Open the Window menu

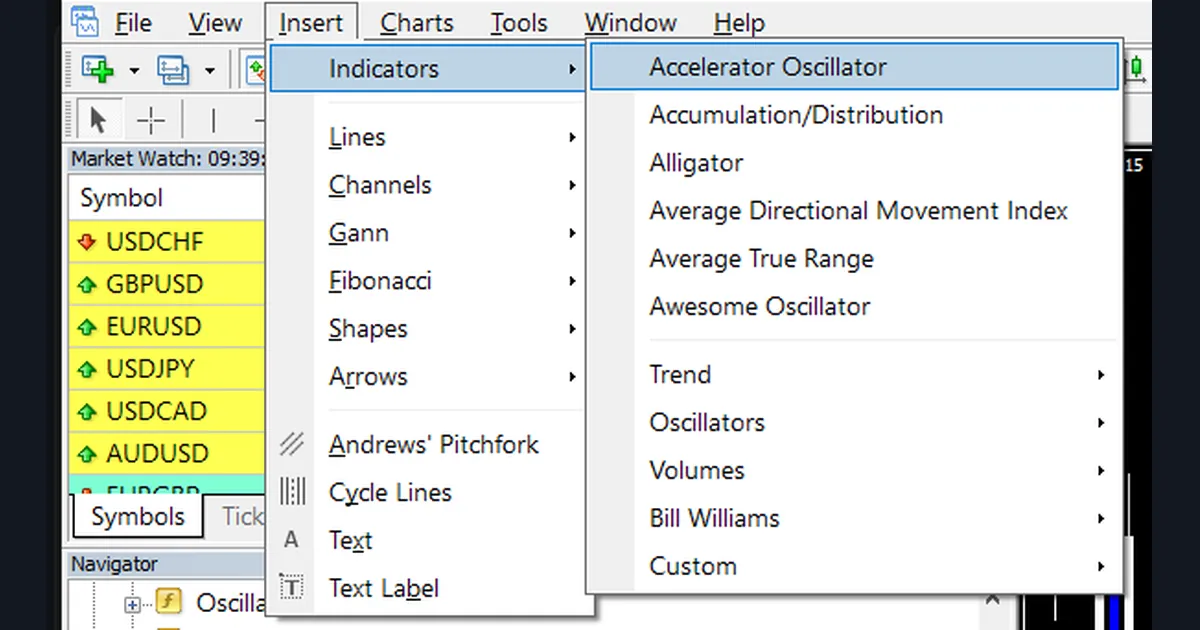coord(630,22)
